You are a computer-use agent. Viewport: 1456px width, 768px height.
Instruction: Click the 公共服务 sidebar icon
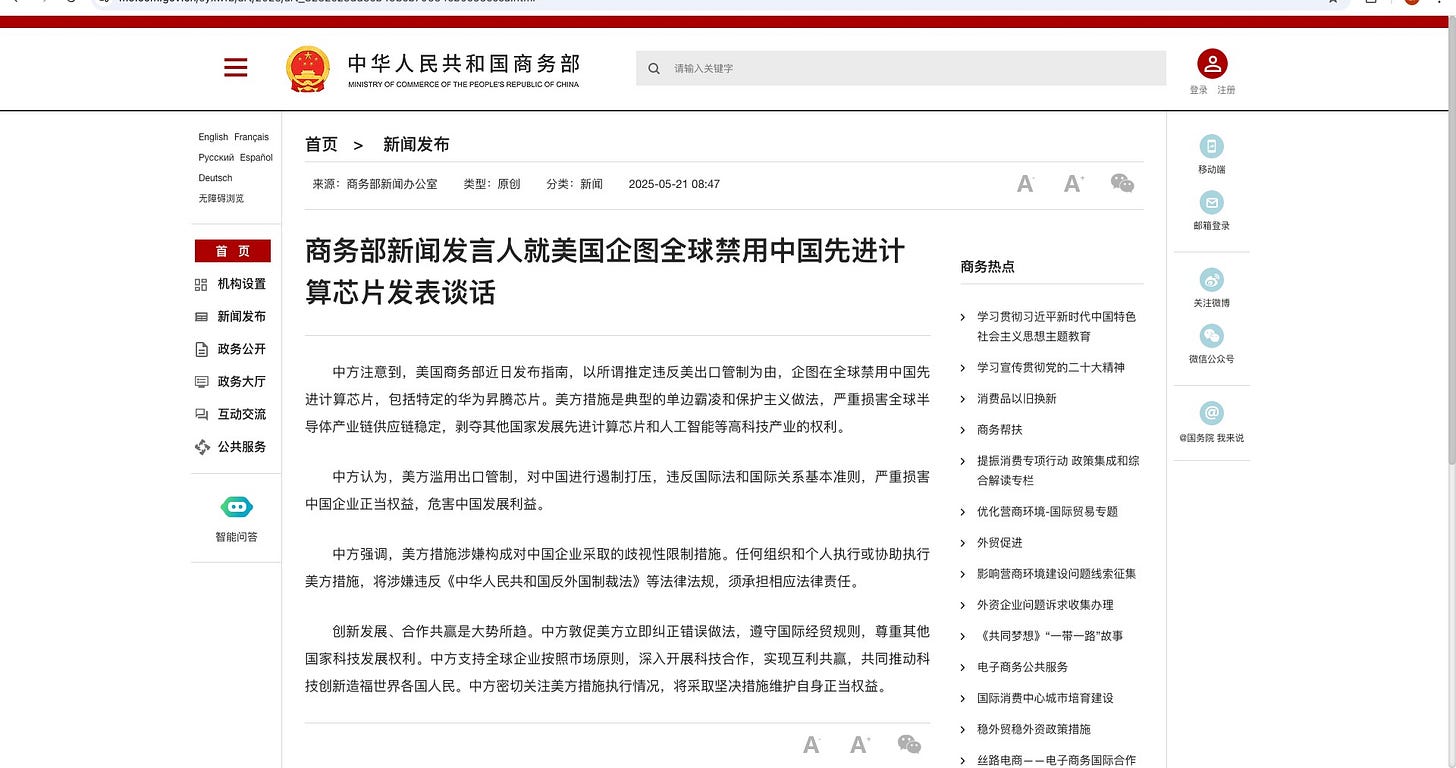[201, 447]
